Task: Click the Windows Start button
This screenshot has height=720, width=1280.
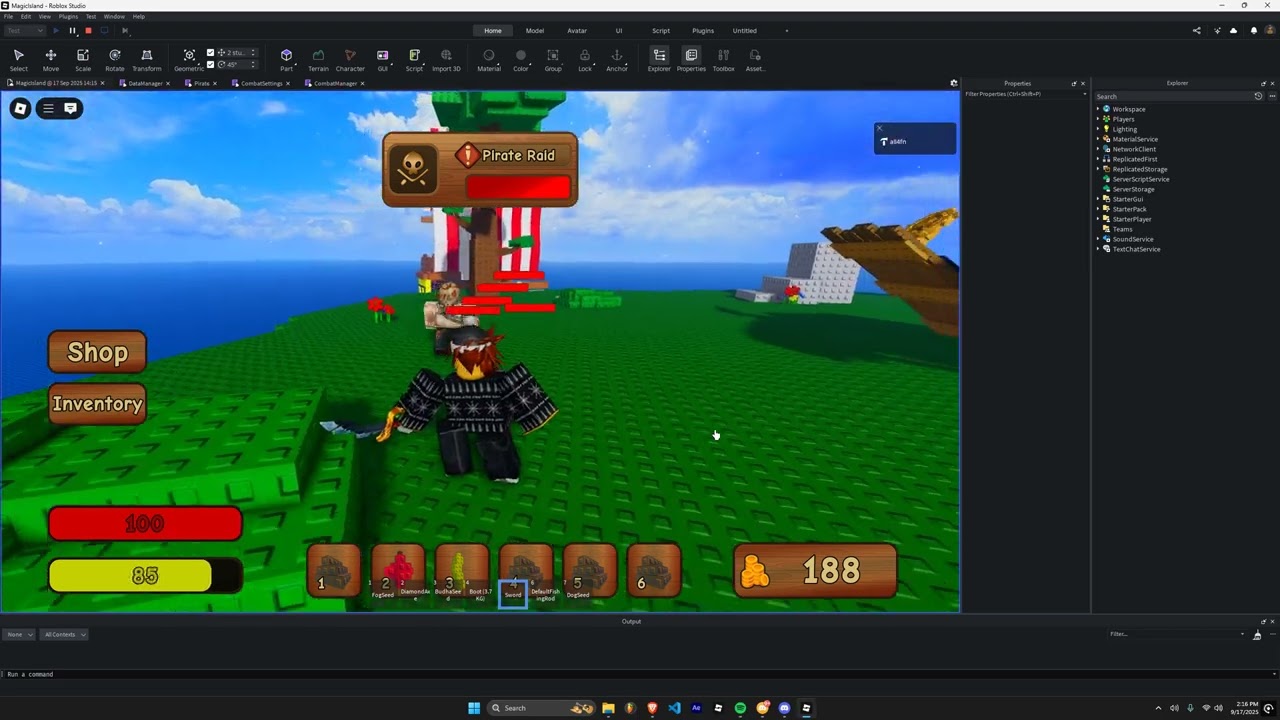Action: [x=474, y=708]
